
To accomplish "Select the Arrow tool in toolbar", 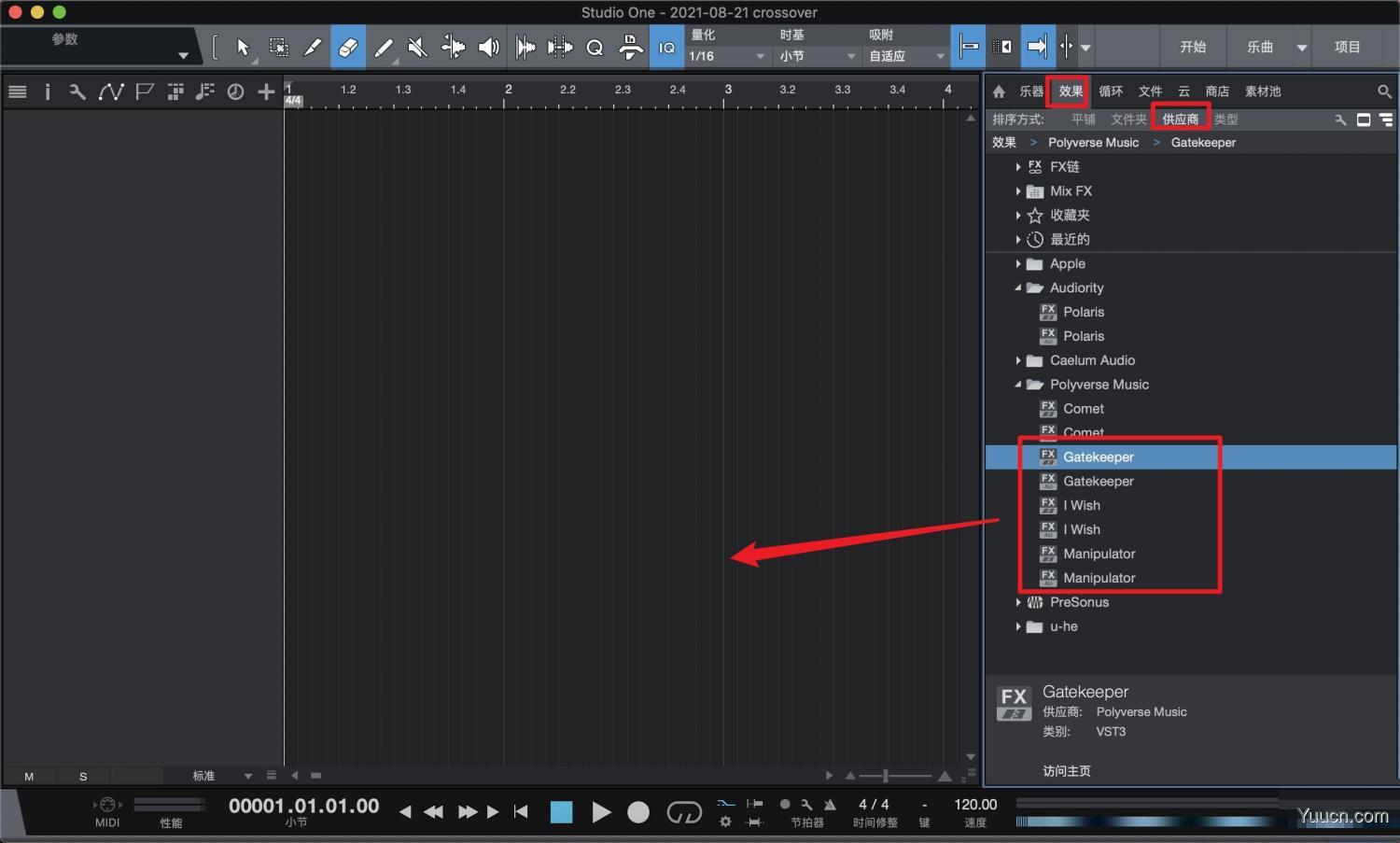I will [243, 48].
